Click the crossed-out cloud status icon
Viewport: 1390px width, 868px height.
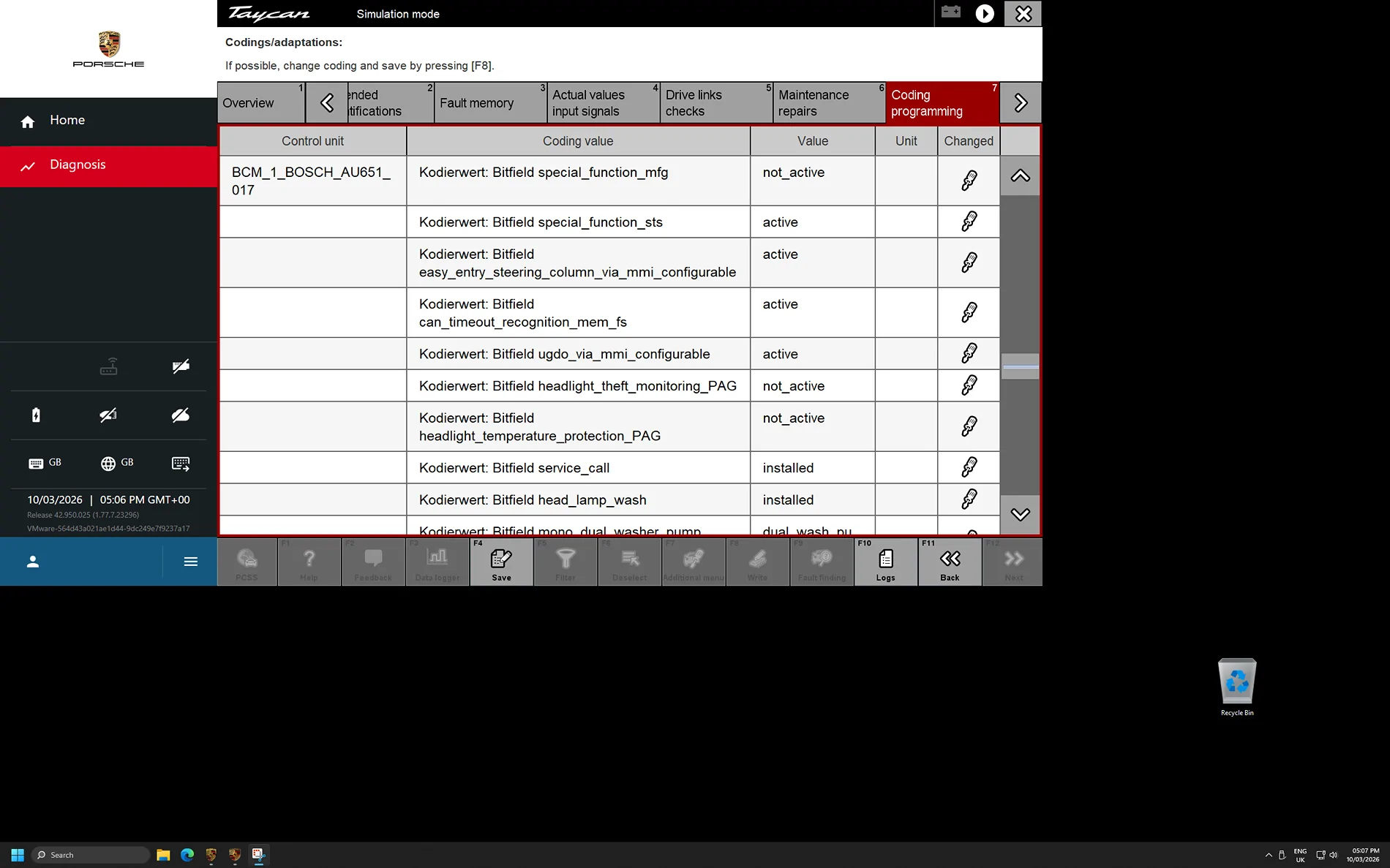click(x=180, y=415)
